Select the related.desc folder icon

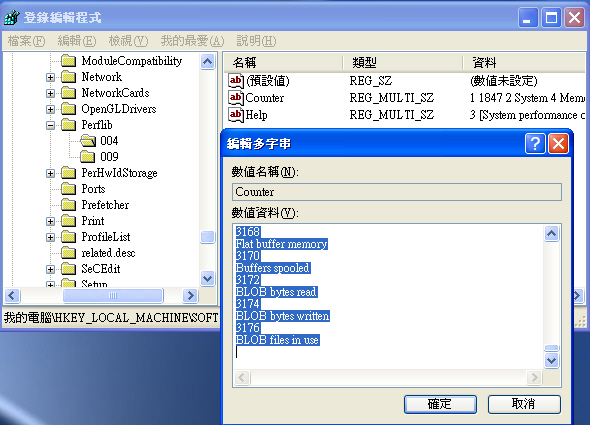pos(68,253)
